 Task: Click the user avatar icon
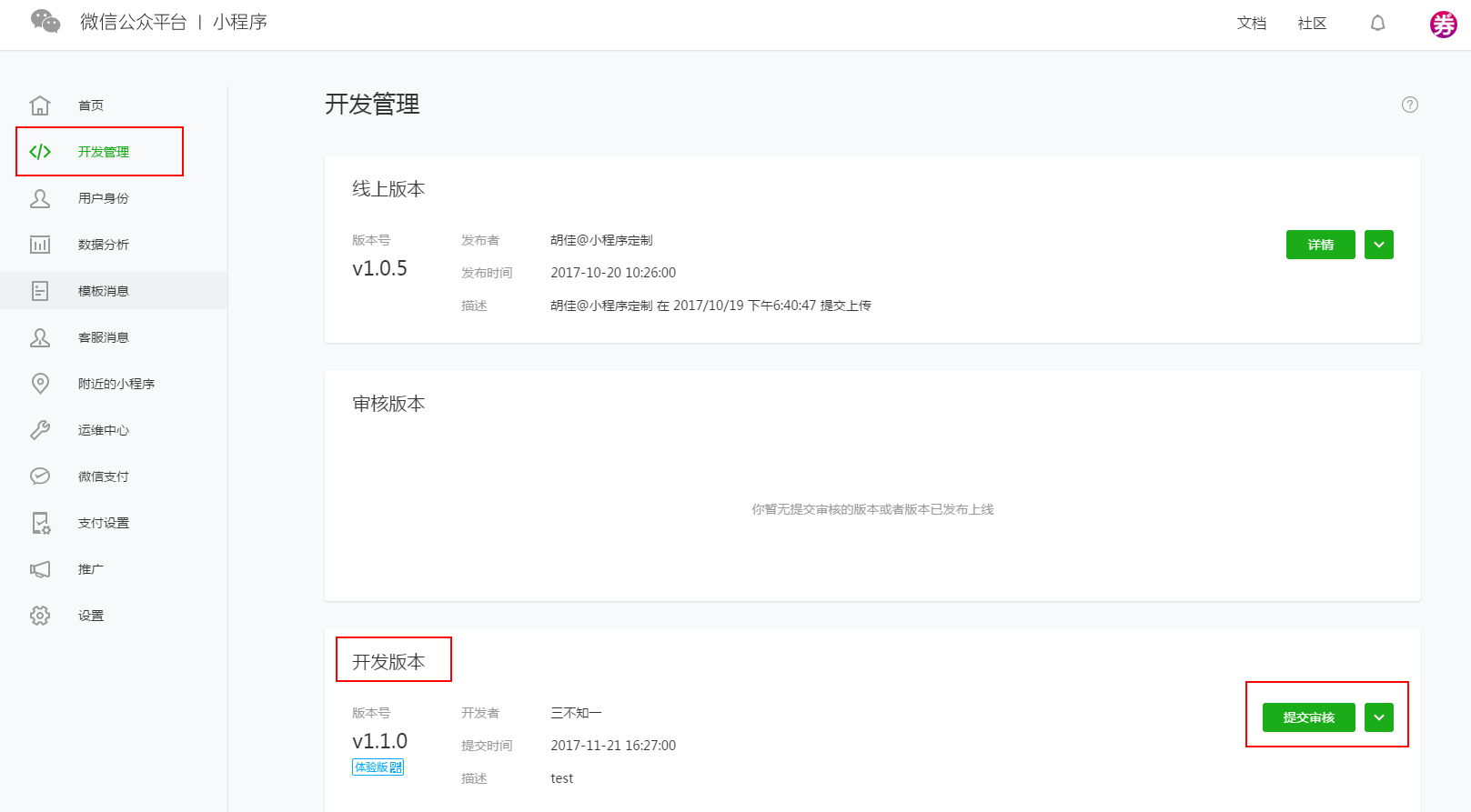1443,24
